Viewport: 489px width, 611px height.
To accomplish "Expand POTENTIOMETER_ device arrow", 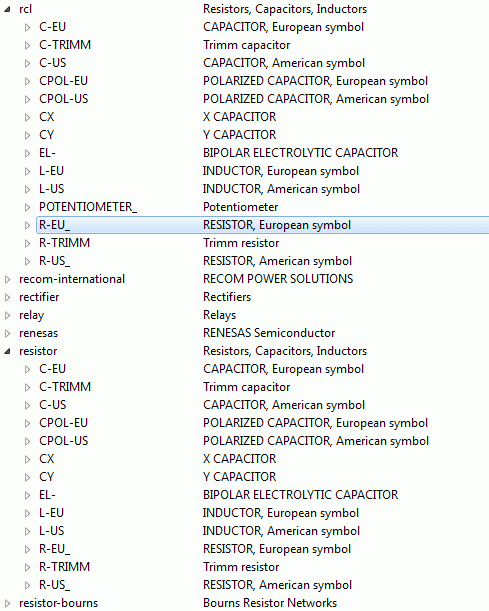I will click(x=27, y=207).
